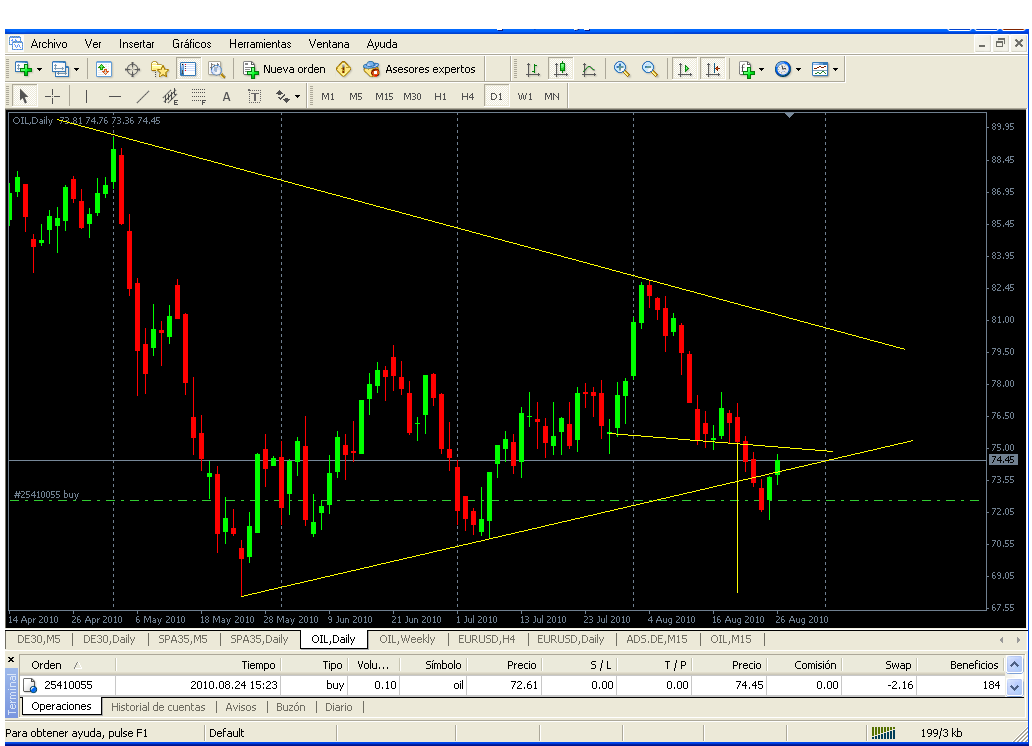Click the New Chart icon
This screenshot has width=1032, height=746.
[x=23, y=69]
